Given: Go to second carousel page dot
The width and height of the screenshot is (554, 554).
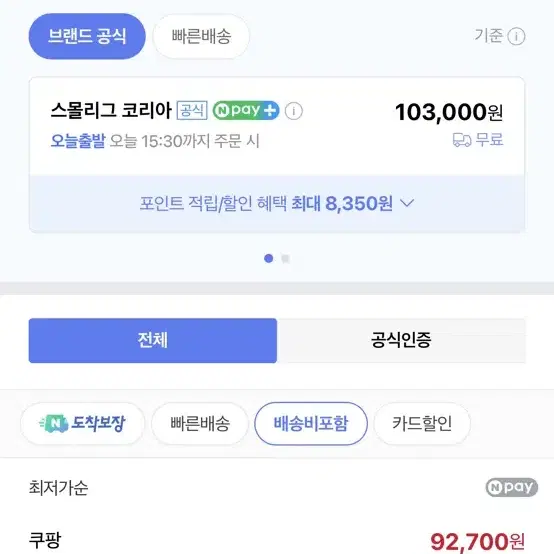Looking at the screenshot, I should [x=285, y=259].
